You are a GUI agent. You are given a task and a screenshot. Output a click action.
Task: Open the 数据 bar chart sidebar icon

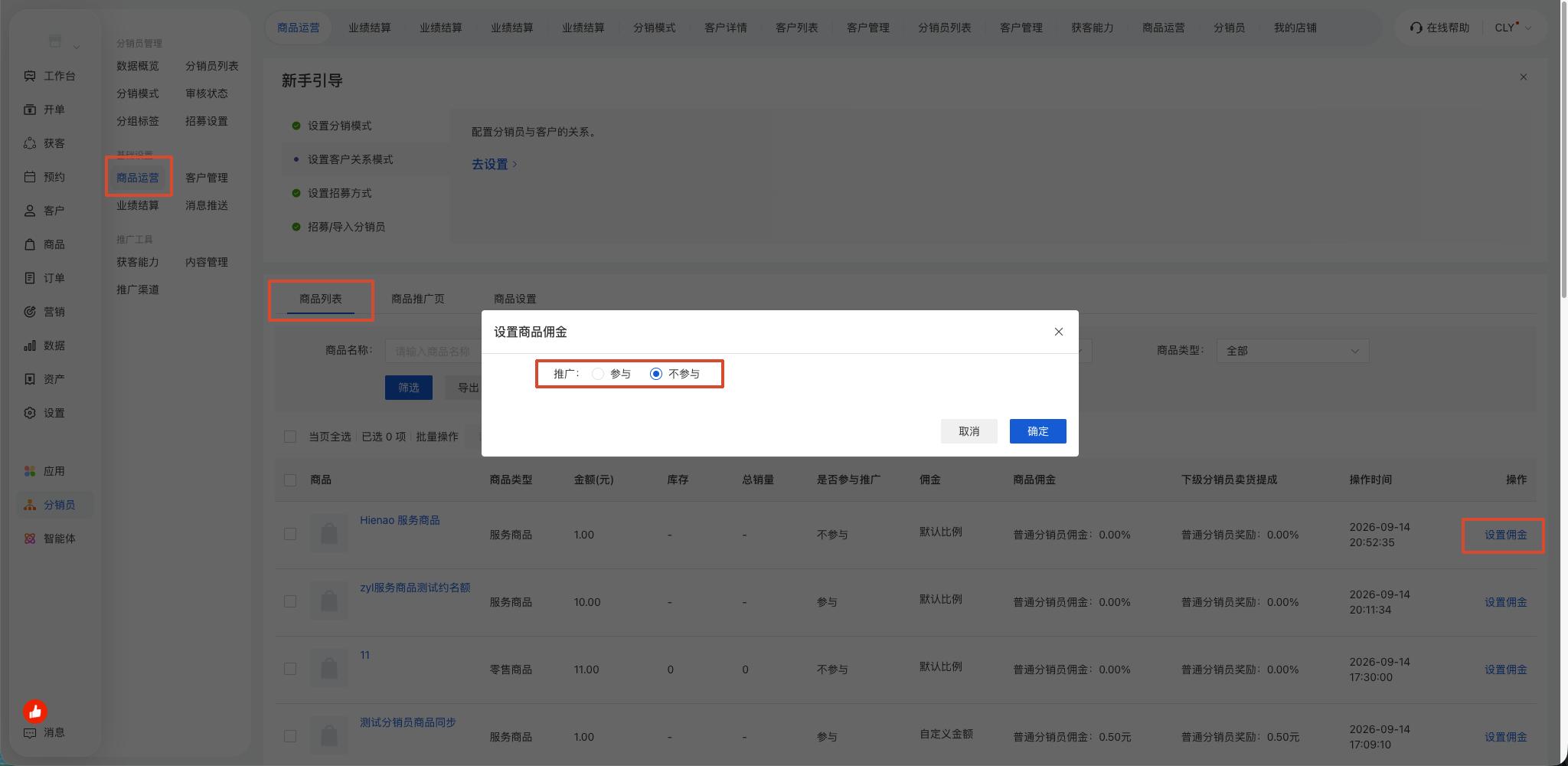click(x=30, y=345)
